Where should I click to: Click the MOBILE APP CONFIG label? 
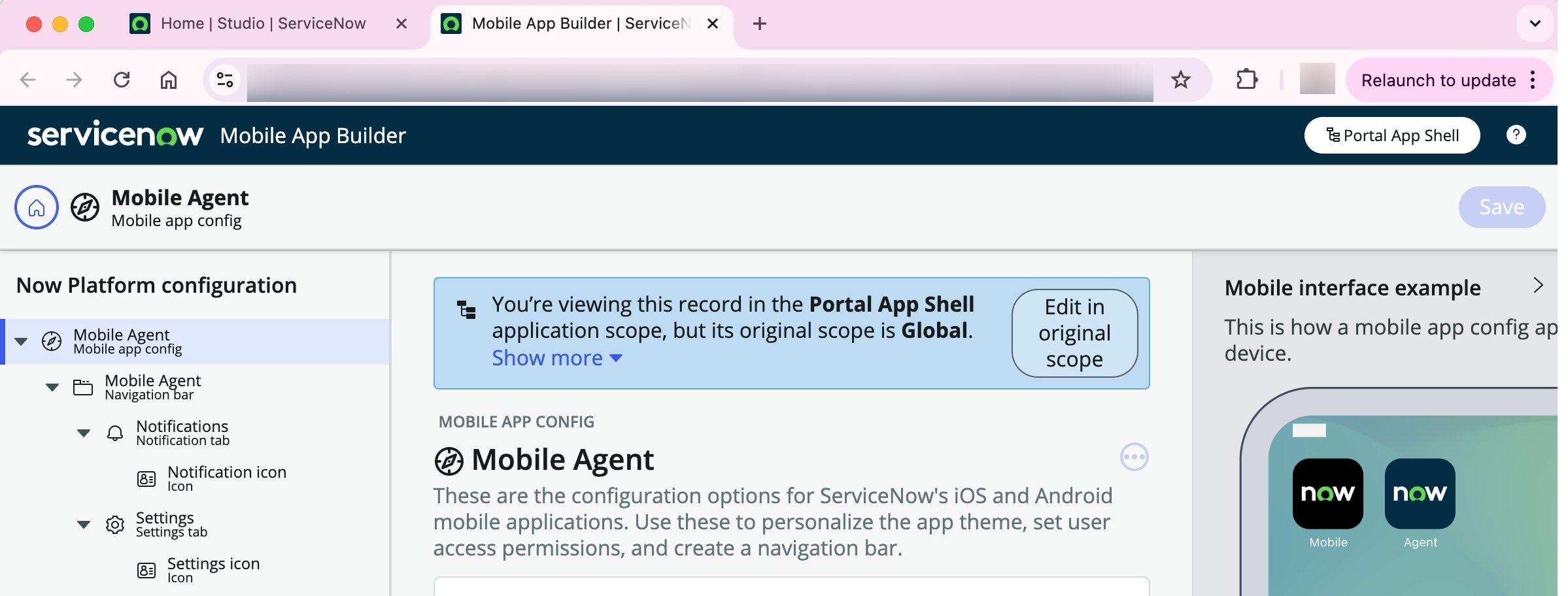(x=517, y=422)
